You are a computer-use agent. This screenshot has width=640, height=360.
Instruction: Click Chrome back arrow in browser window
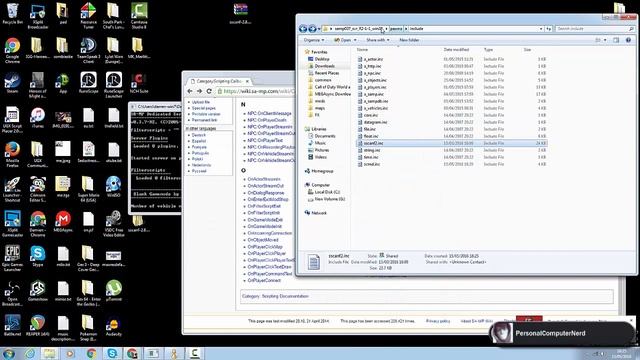tap(190, 91)
